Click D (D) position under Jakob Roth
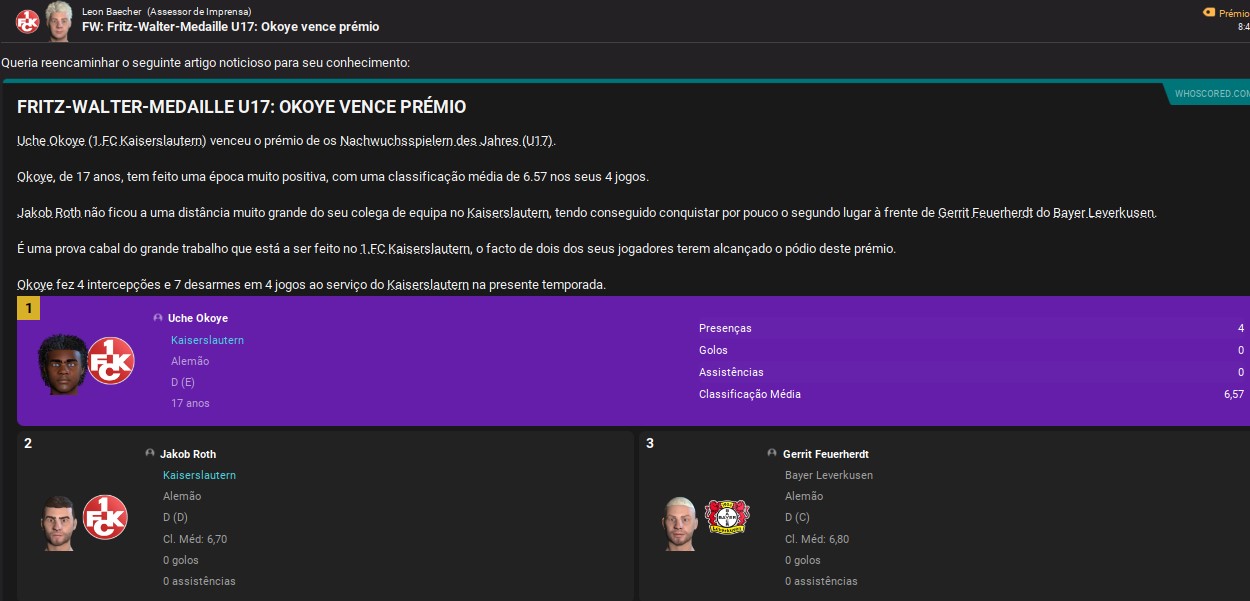This screenshot has height=601, width=1250. point(176,517)
